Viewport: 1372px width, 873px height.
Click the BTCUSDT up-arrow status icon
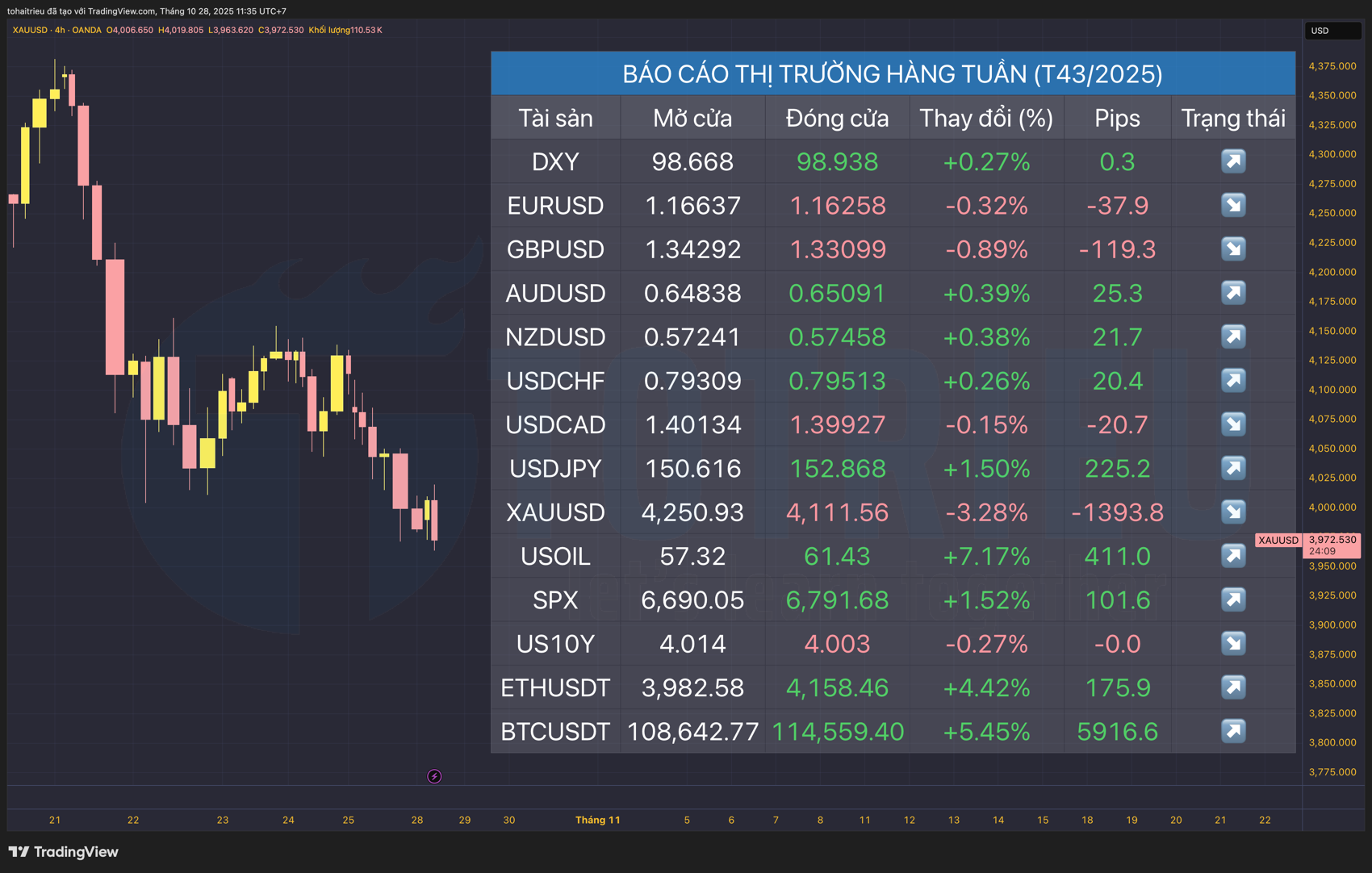[1233, 731]
